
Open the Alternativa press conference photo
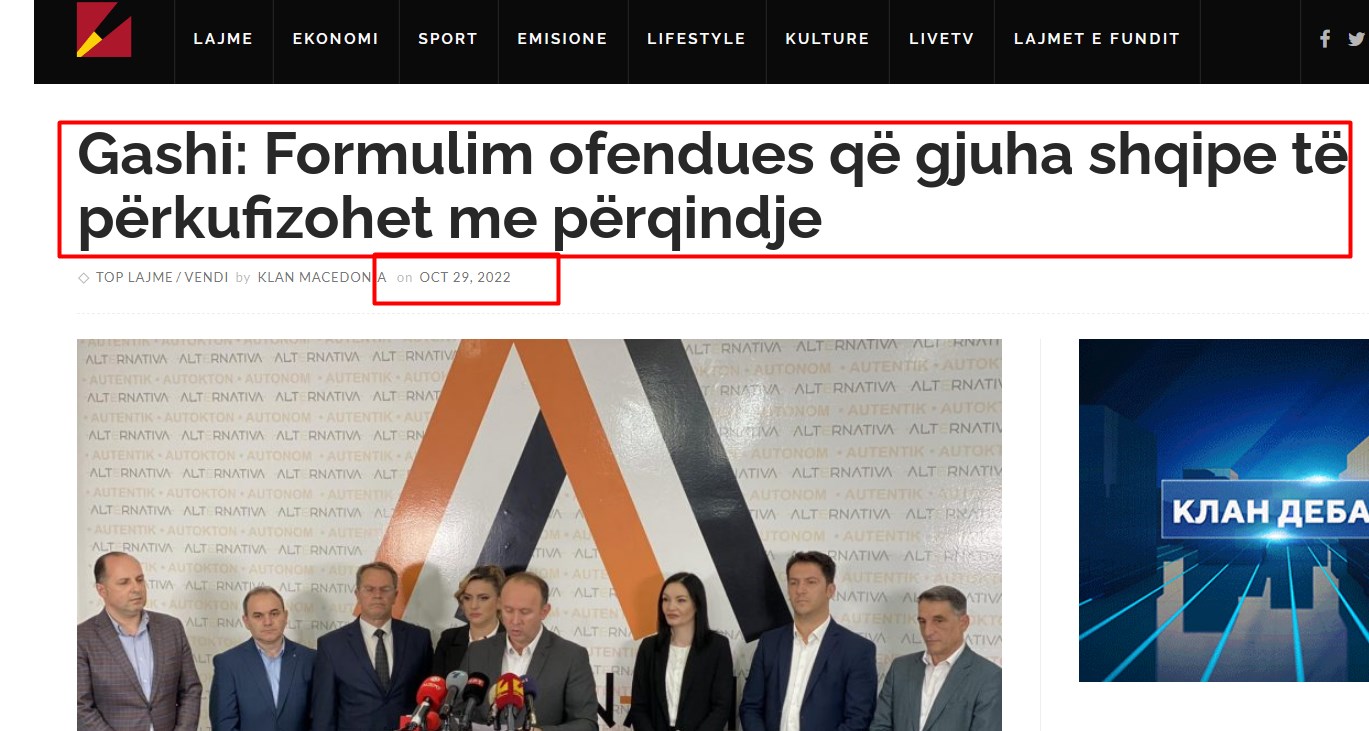(x=539, y=535)
